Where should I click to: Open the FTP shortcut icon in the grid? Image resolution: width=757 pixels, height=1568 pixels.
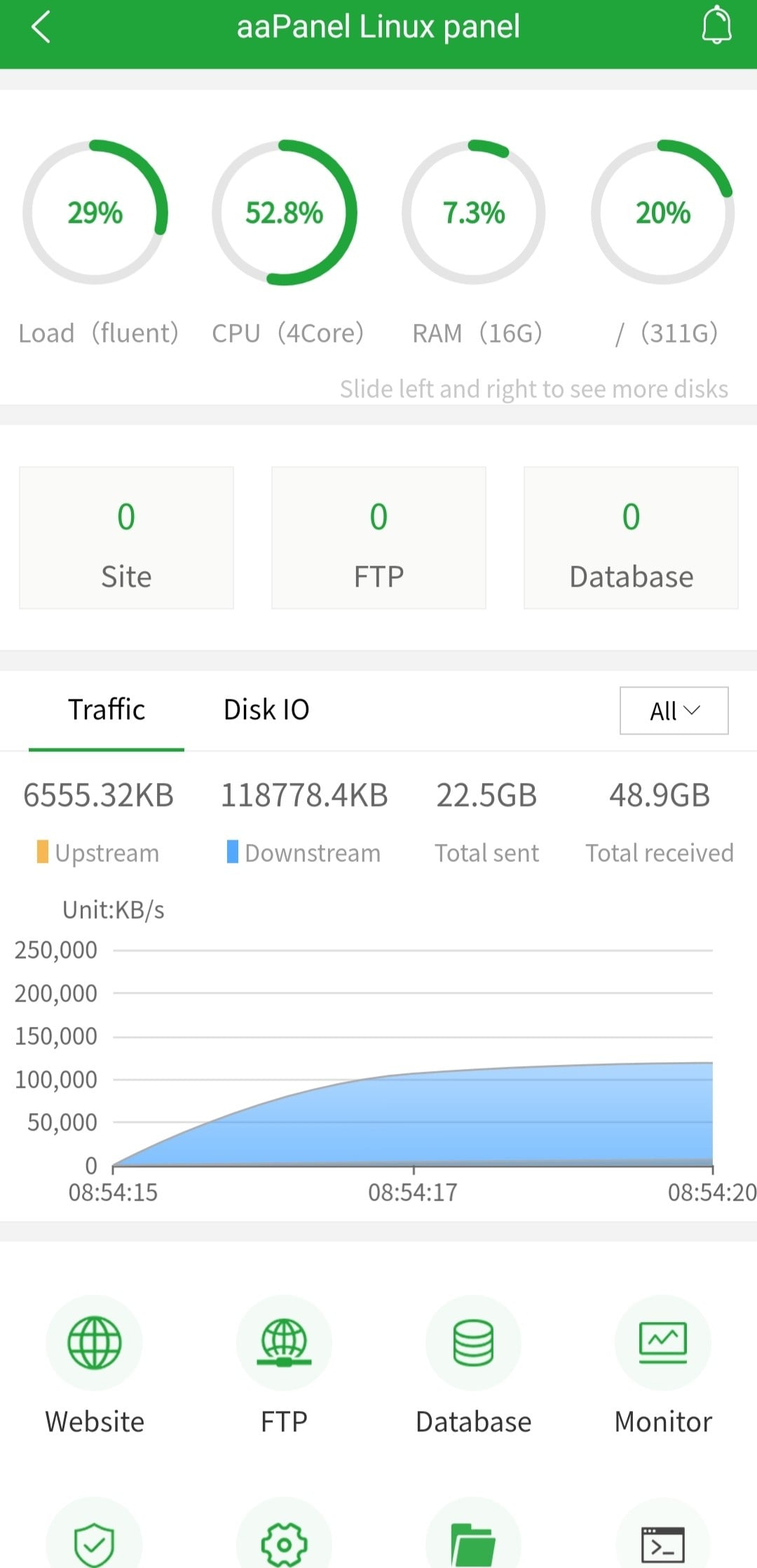click(284, 1342)
